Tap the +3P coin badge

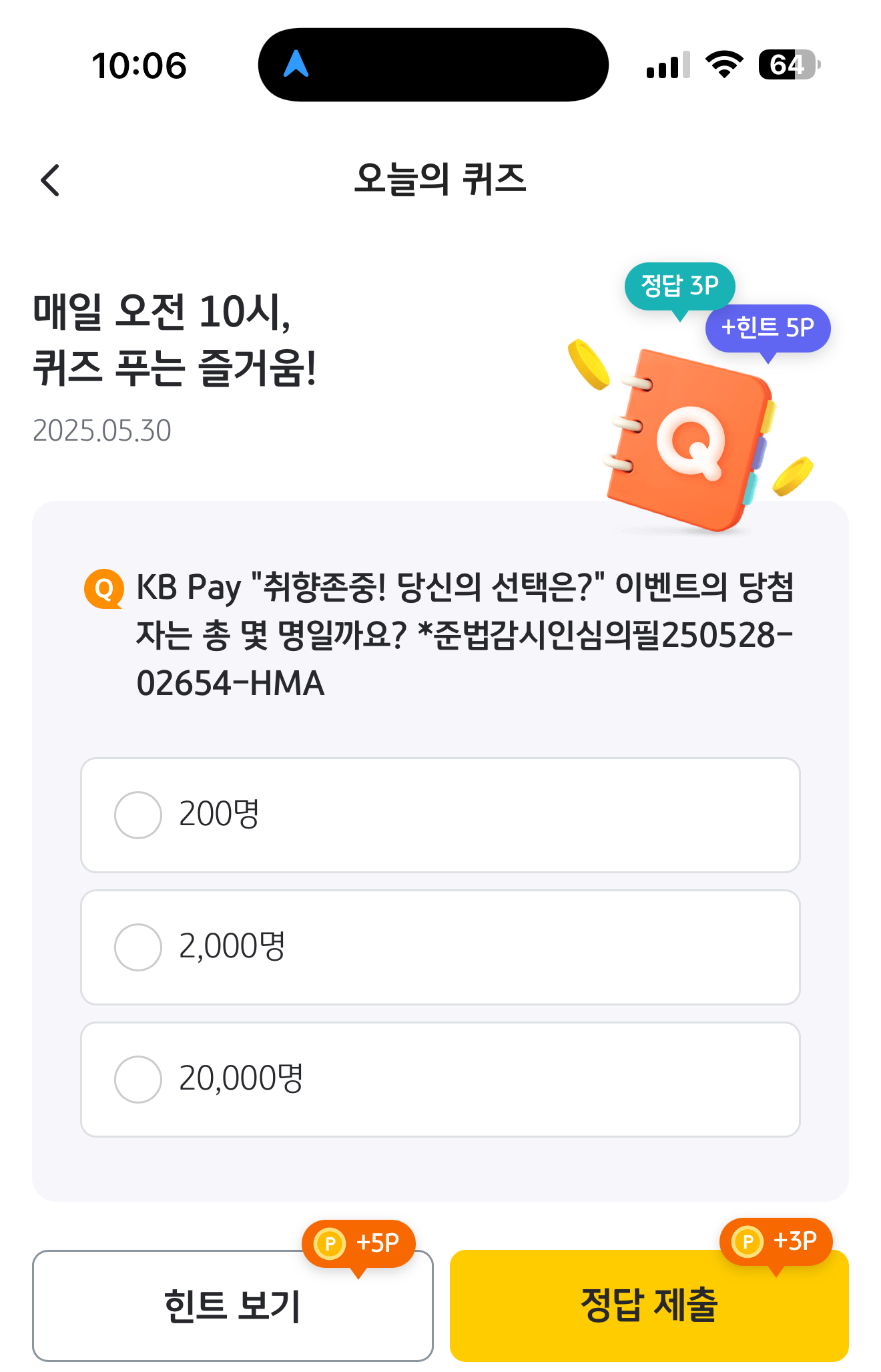pyautogui.click(x=776, y=1242)
